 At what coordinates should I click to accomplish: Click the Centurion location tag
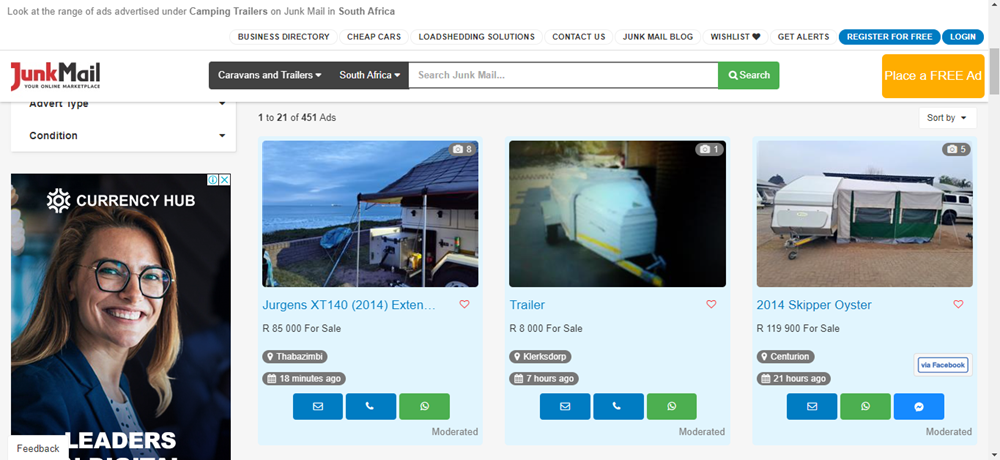pyautogui.click(x=785, y=357)
